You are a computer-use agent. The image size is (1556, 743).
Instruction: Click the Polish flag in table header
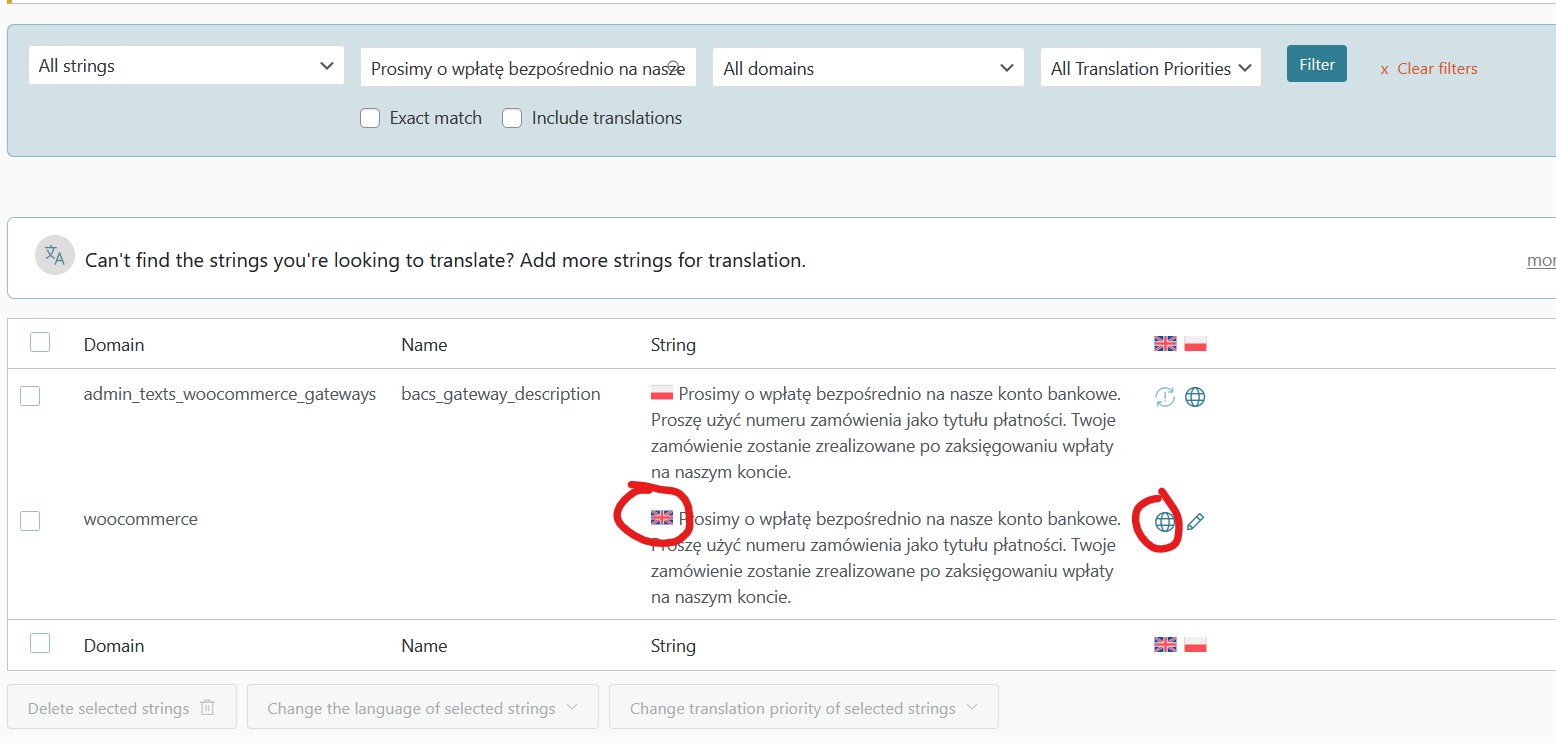tap(1195, 344)
